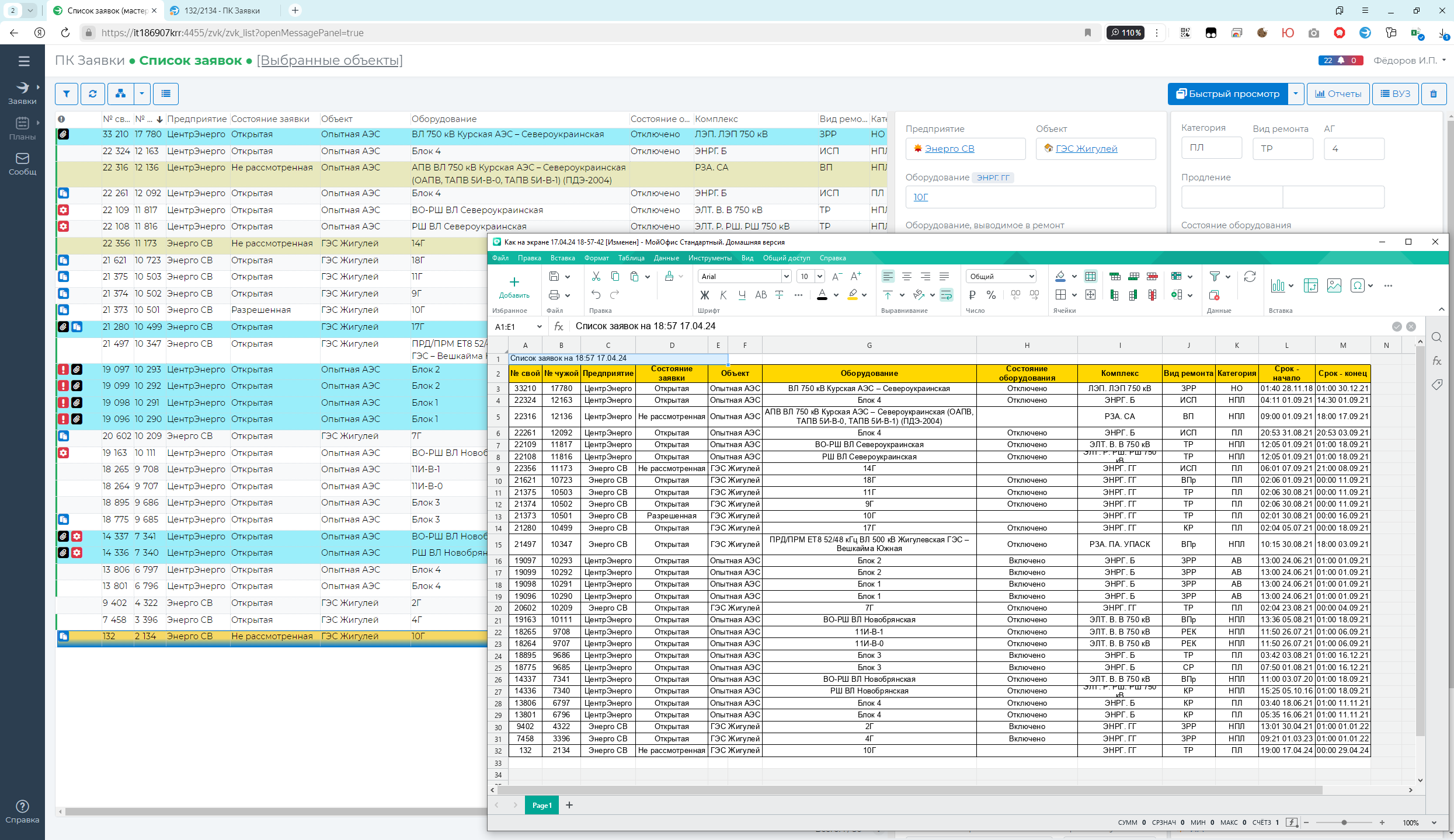1454x840 pixels.
Task: Switch to the 132/2134 - ПК Заявки tab
Action: click(x=222, y=11)
